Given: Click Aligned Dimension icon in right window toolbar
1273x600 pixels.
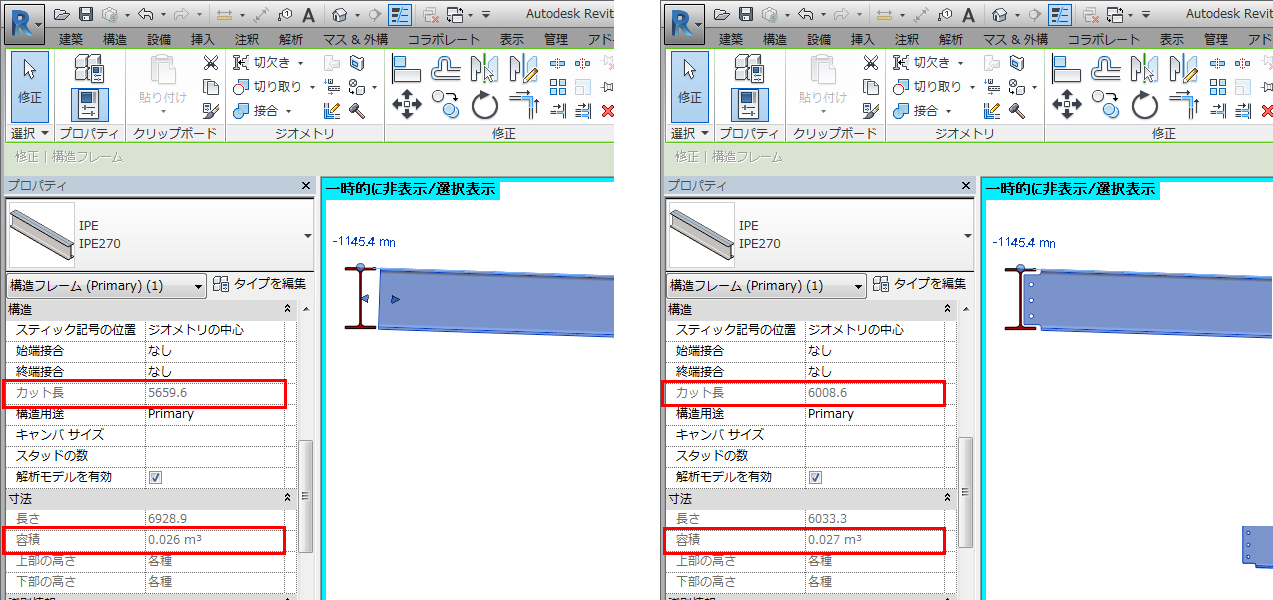Looking at the screenshot, I should [x=920, y=15].
